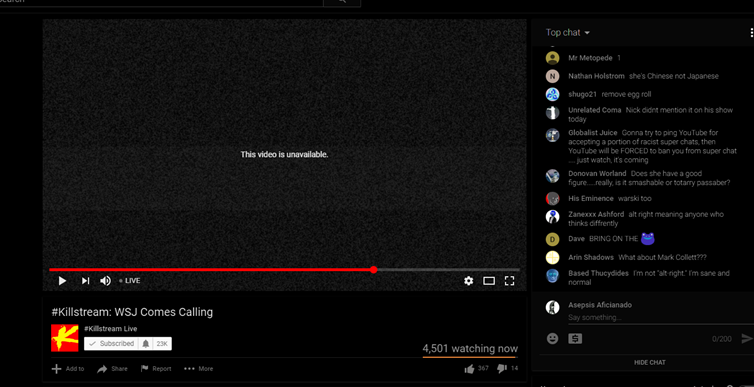Image resolution: width=754 pixels, height=387 pixels.
Task: Open Zanexxx Ashford's avatar
Action: pyautogui.click(x=553, y=217)
